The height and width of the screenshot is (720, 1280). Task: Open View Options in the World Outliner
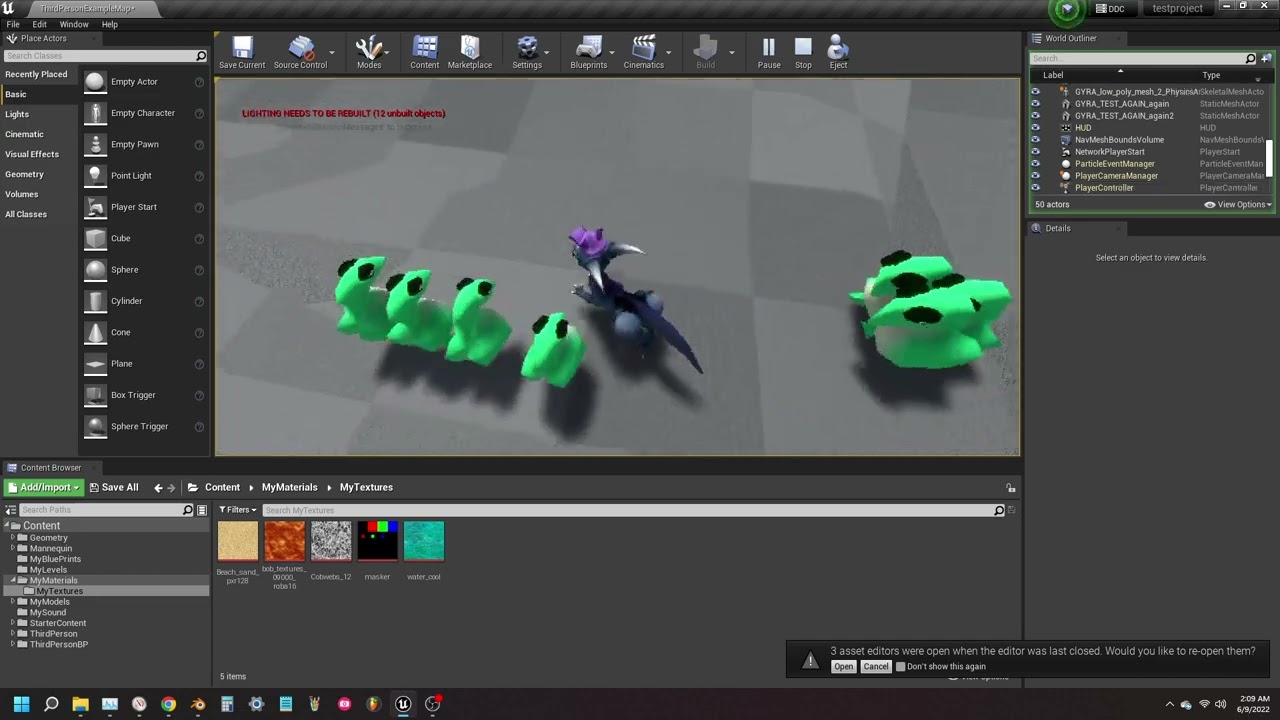(1238, 205)
